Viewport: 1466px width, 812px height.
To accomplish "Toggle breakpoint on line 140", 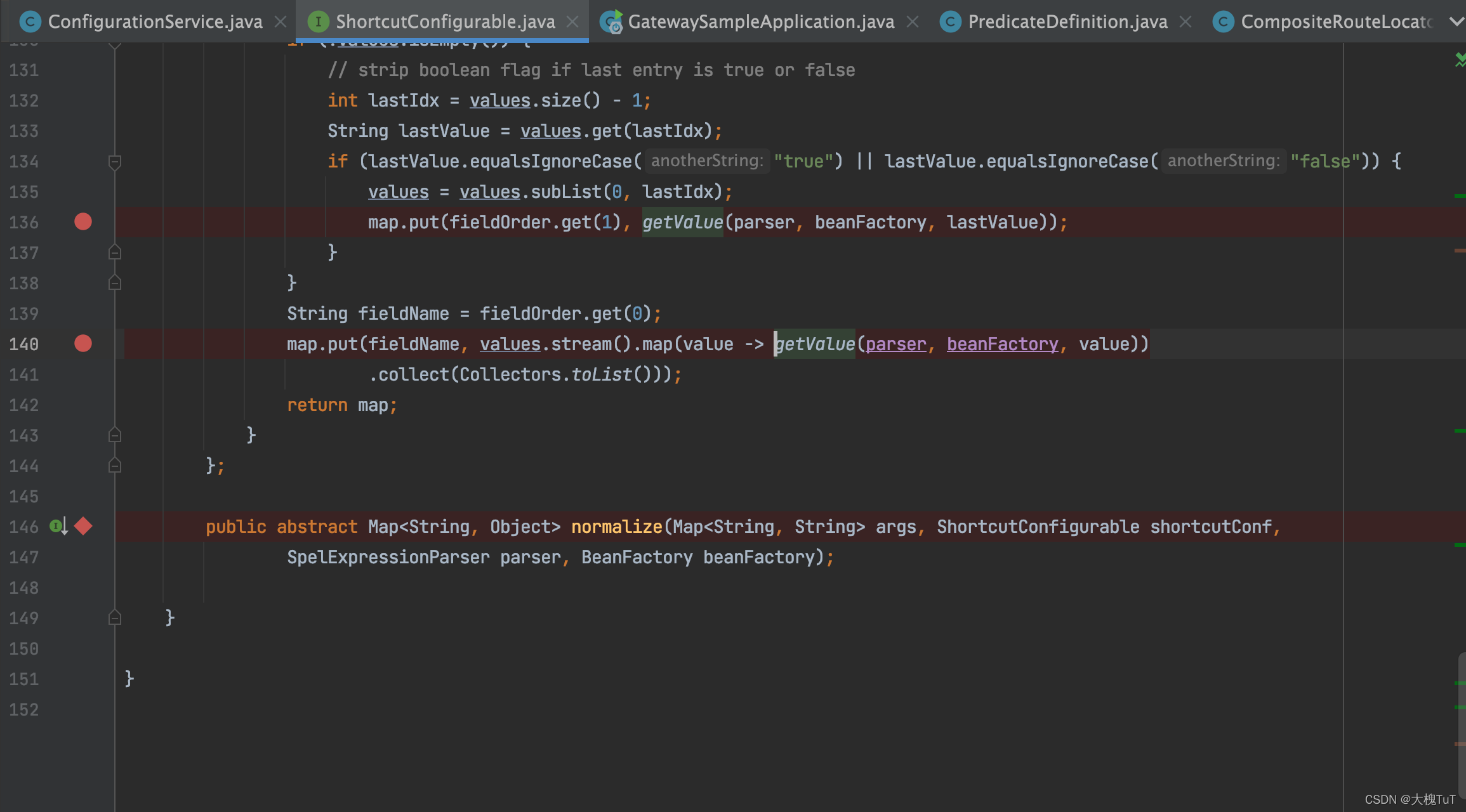I will pyautogui.click(x=83, y=343).
